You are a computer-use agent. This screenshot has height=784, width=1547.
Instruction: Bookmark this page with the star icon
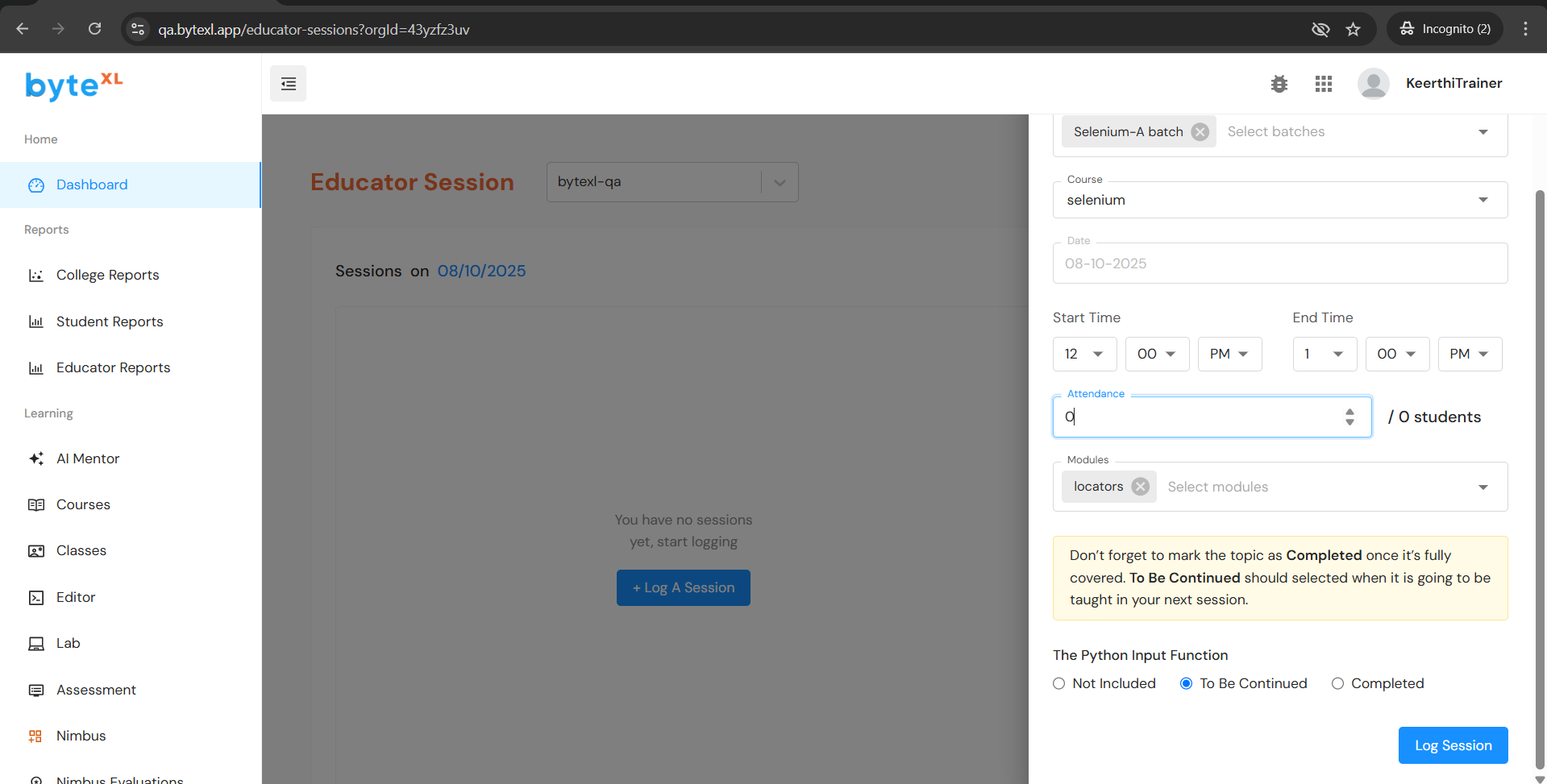pyautogui.click(x=1353, y=29)
